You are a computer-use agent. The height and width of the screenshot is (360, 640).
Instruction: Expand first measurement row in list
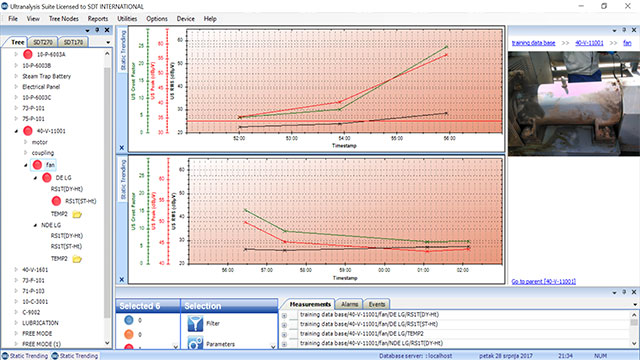point(284,316)
